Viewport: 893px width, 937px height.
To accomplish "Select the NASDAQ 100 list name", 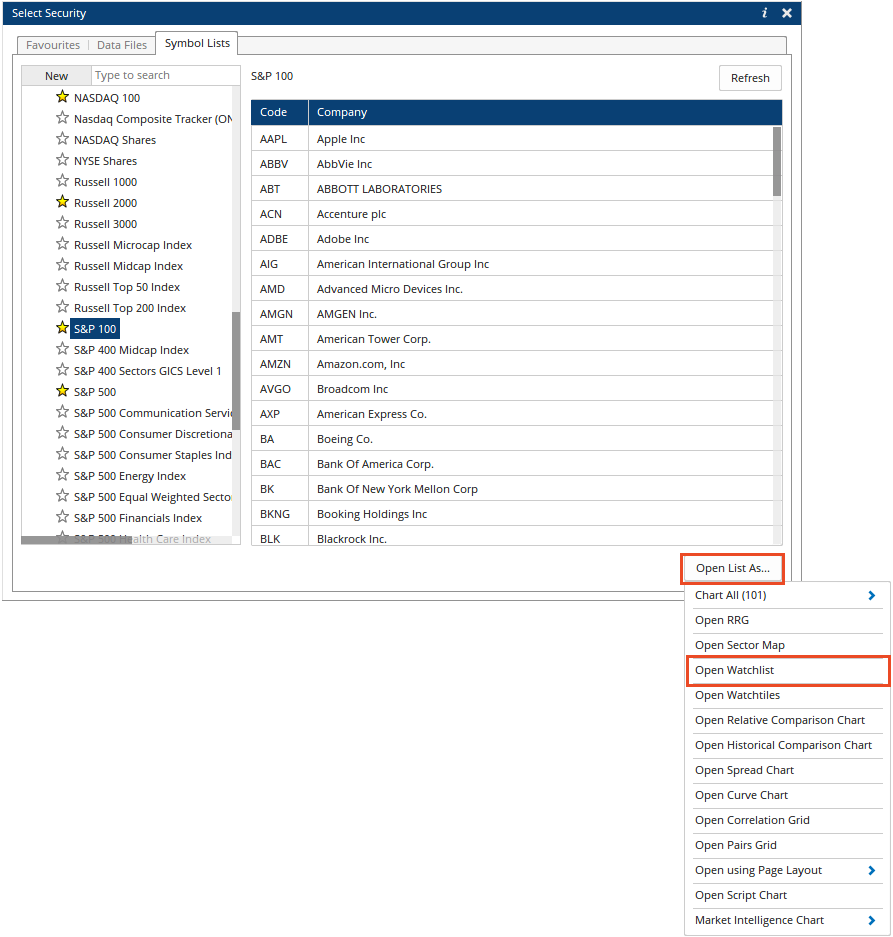I will tap(107, 98).
